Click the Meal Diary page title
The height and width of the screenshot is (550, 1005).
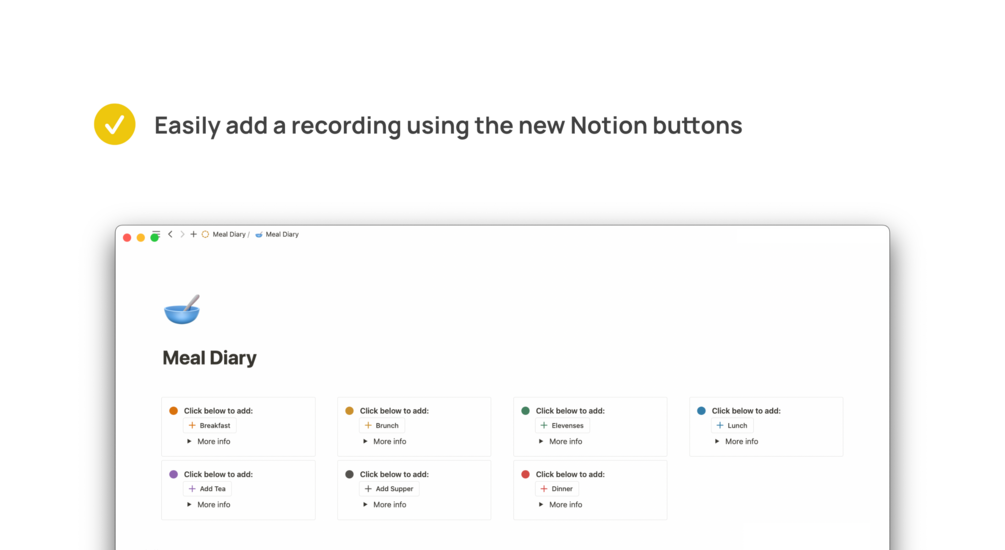tap(210, 358)
